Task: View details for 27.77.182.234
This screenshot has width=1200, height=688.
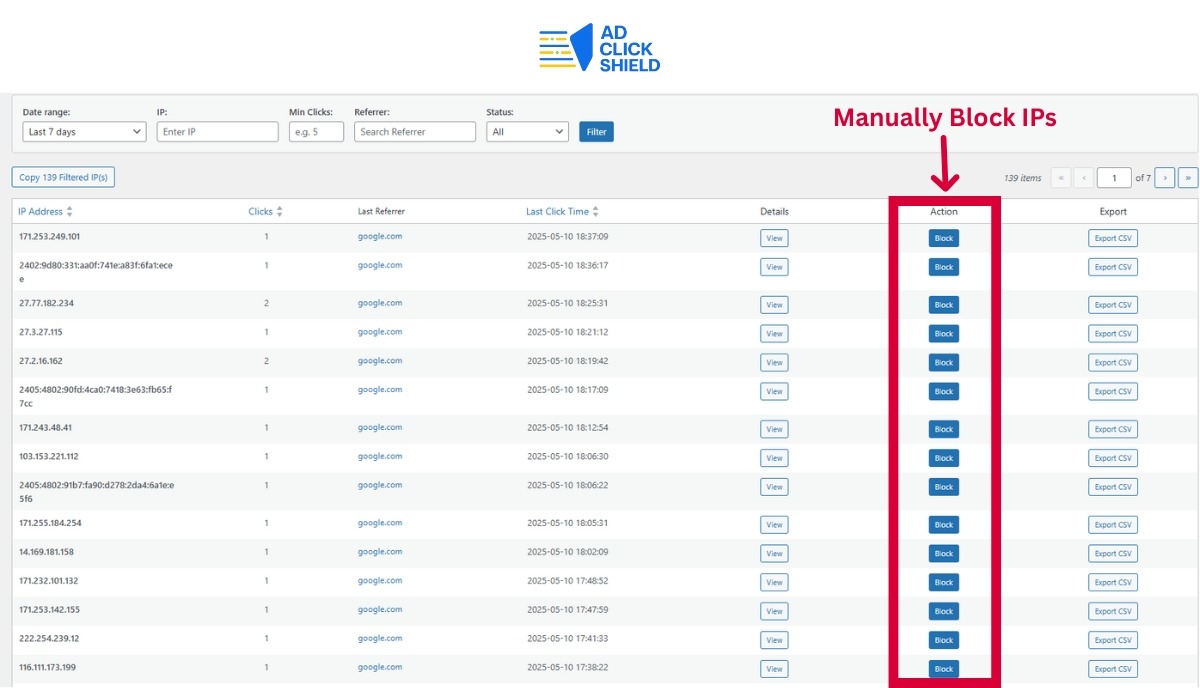Action: [774, 305]
